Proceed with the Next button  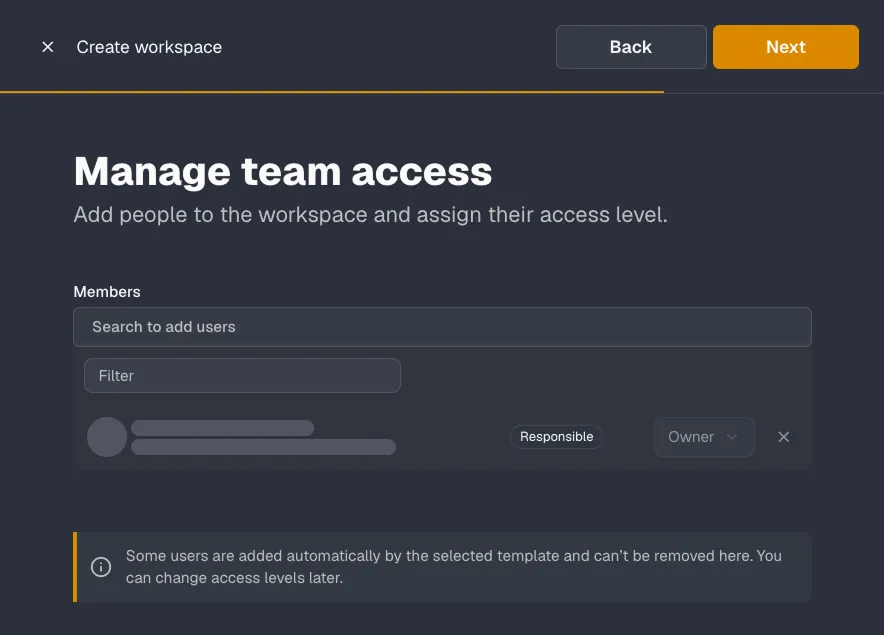tap(786, 47)
